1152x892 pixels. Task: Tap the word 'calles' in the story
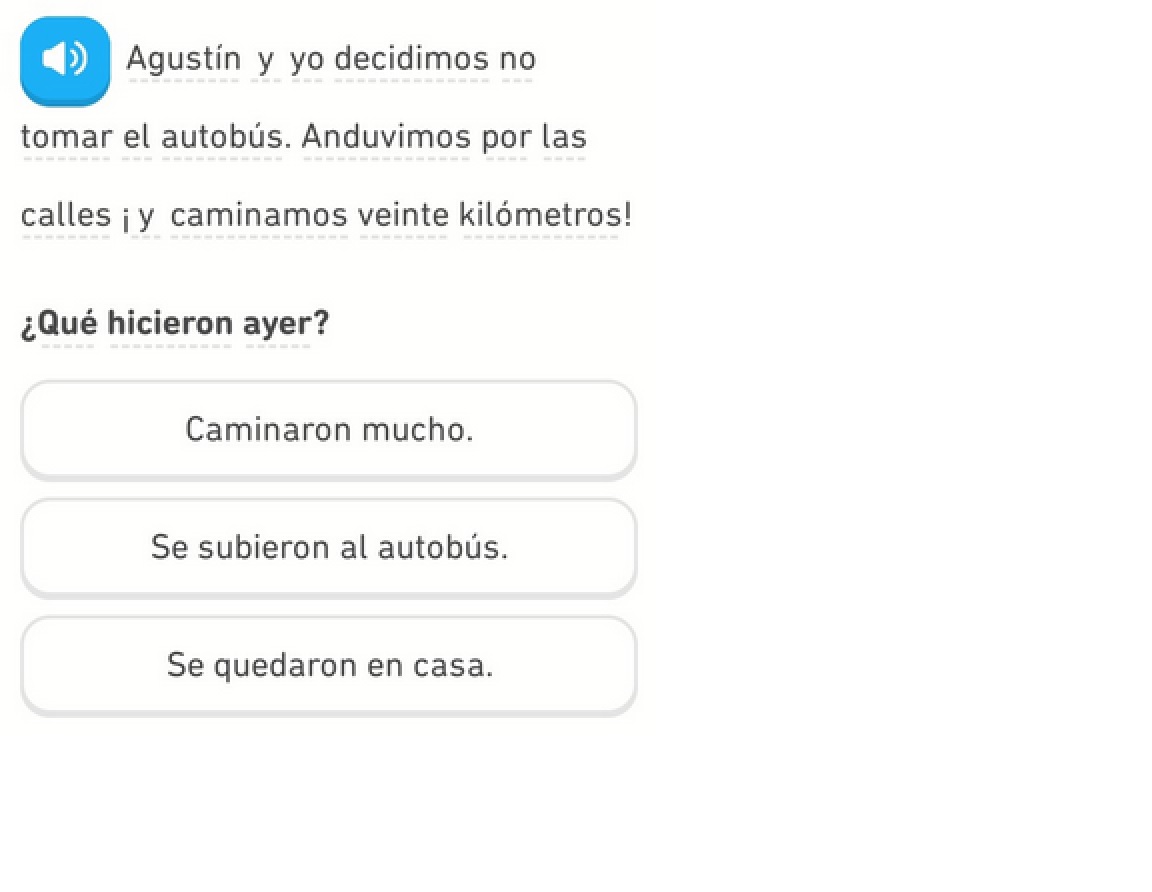(x=65, y=215)
